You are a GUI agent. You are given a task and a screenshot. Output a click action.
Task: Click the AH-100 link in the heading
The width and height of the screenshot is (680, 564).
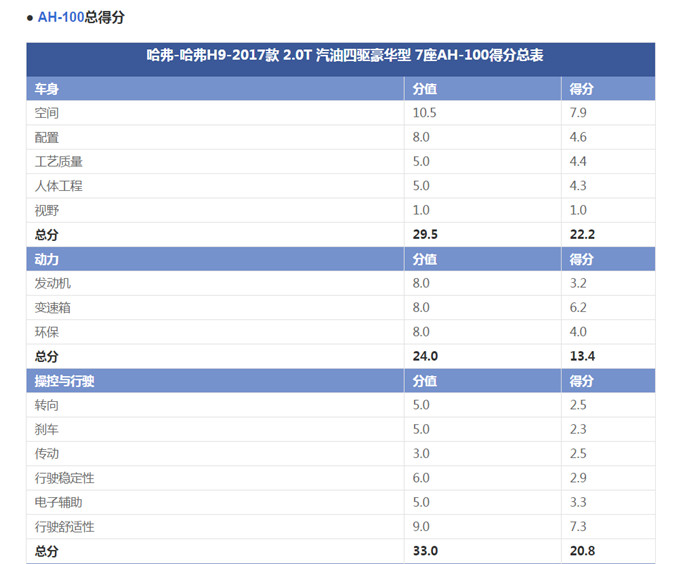61,18
